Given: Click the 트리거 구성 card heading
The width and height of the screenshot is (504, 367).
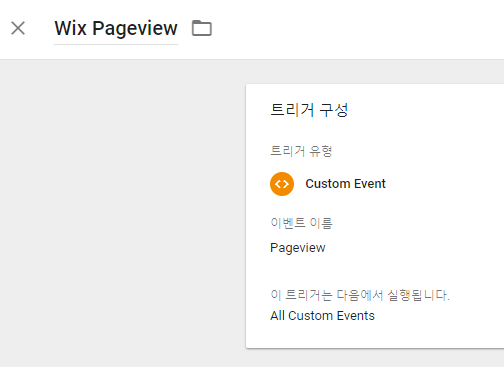Looking at the screenshot, I should coord(309,110).
